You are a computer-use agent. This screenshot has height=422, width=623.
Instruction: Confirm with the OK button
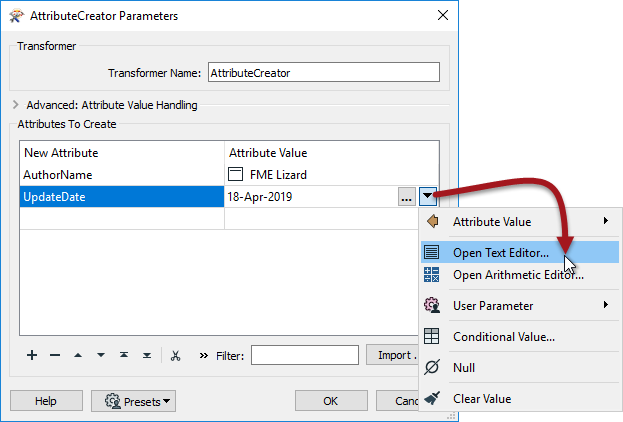(x=331, y=401)
